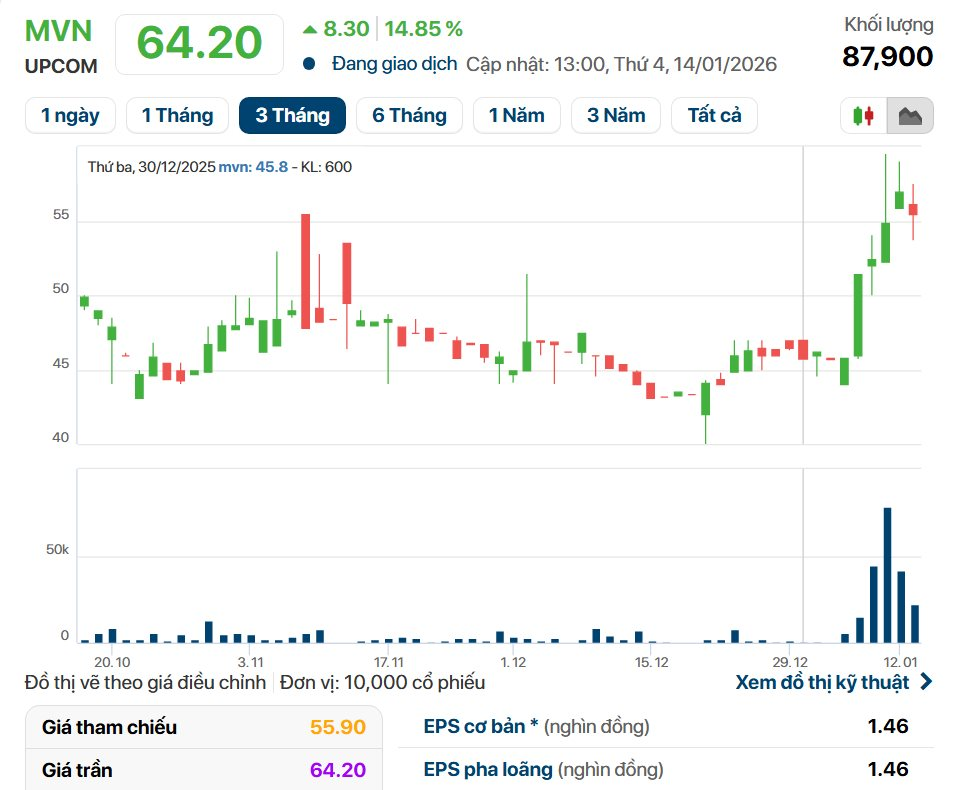Click the 64.20 current price box
Image resolution: width=954 pixels, height=790 pixels.
click(x=200, y=43)
